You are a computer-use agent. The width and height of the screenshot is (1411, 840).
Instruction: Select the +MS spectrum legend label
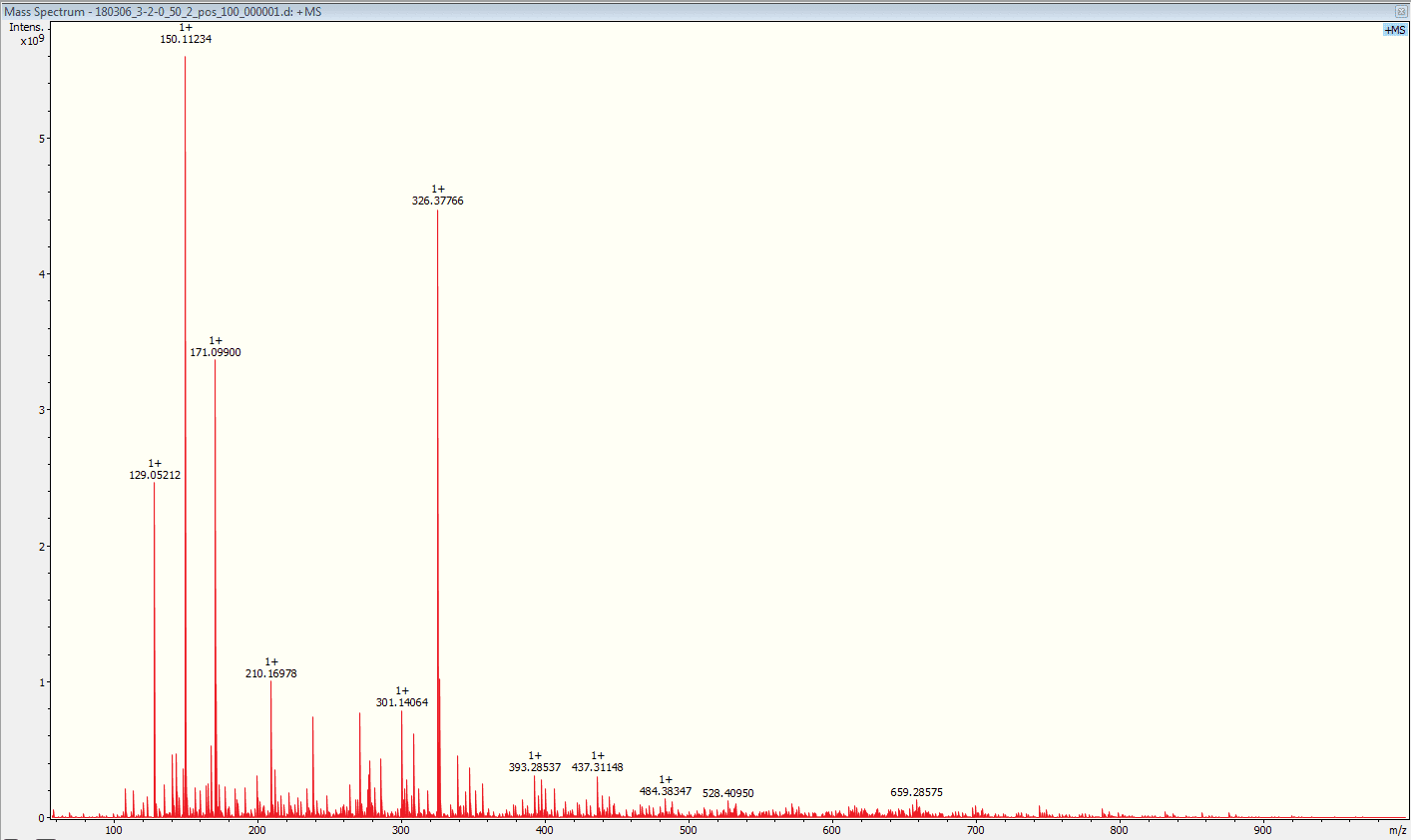coord(1394,30)
